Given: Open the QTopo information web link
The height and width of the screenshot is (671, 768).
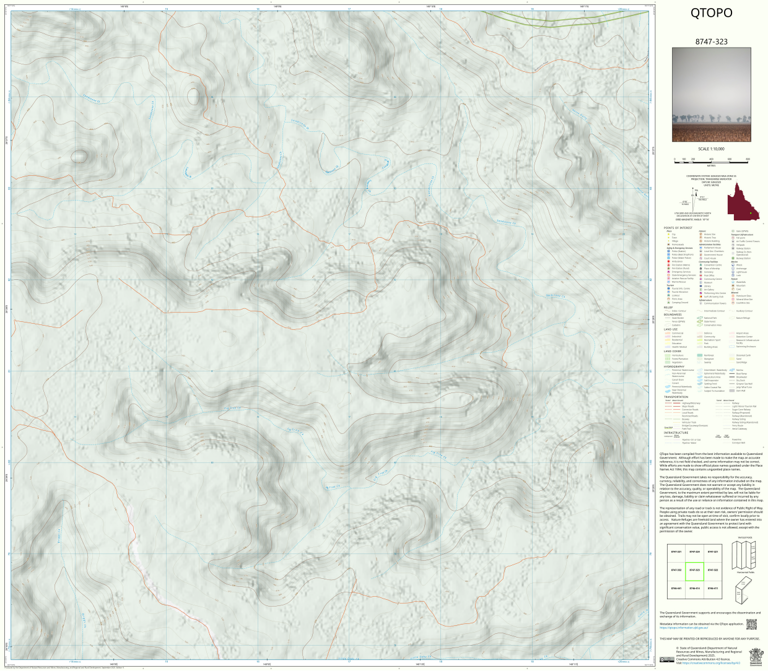Looking at the screenshot, I should 684,627.
